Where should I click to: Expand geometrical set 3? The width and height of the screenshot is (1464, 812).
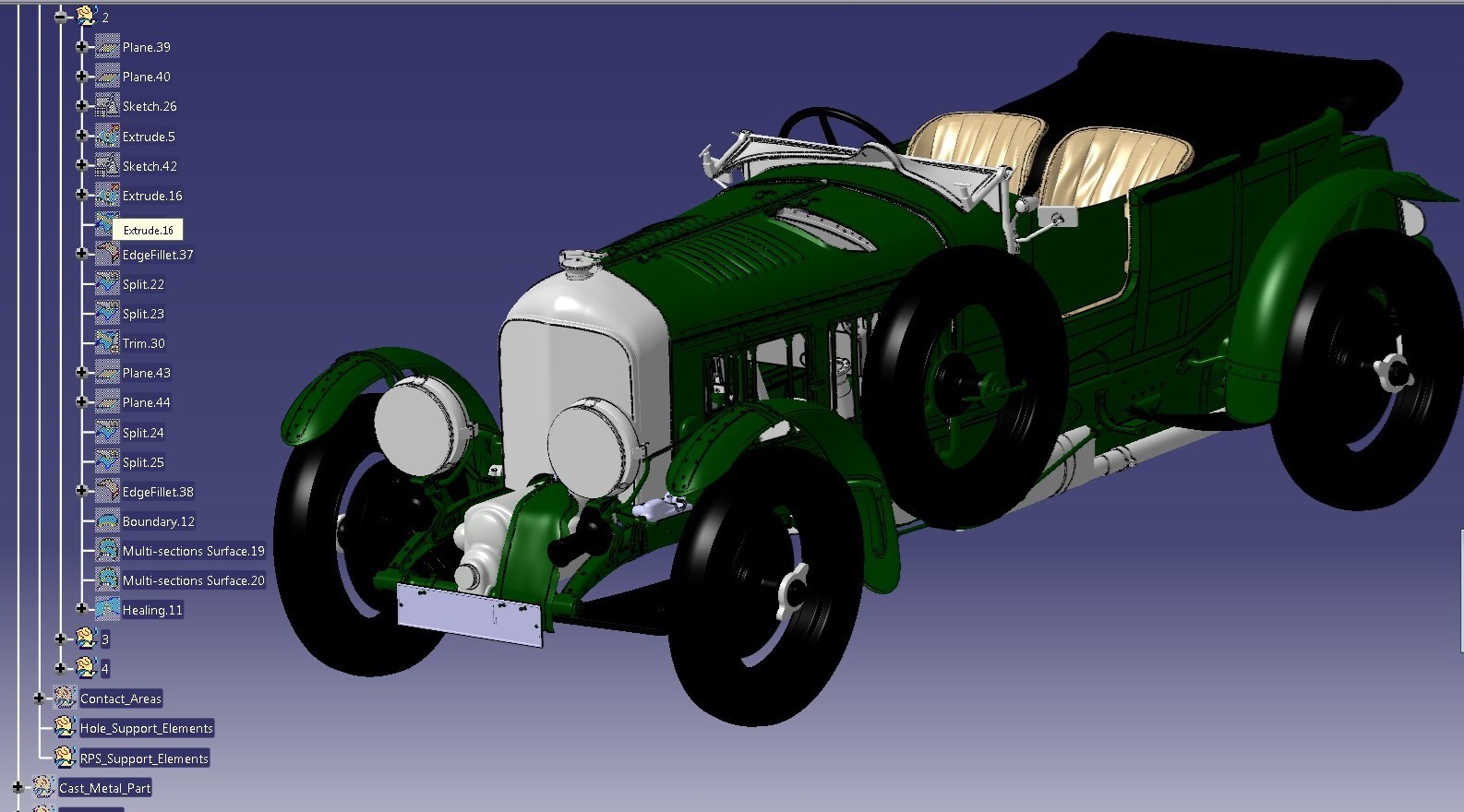point(61,638)
